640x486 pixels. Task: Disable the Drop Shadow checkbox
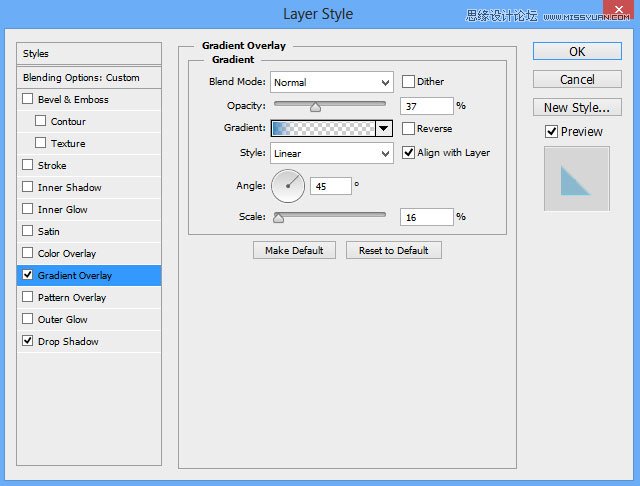click(28, 341)
